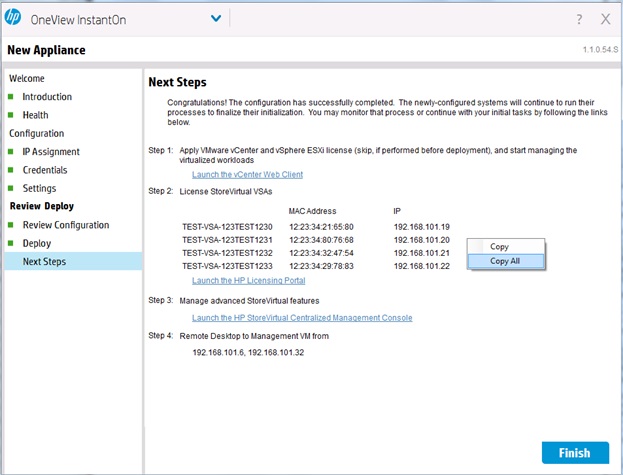Click the help question mark icon
623x475 pixels.
tap(579, 19)
